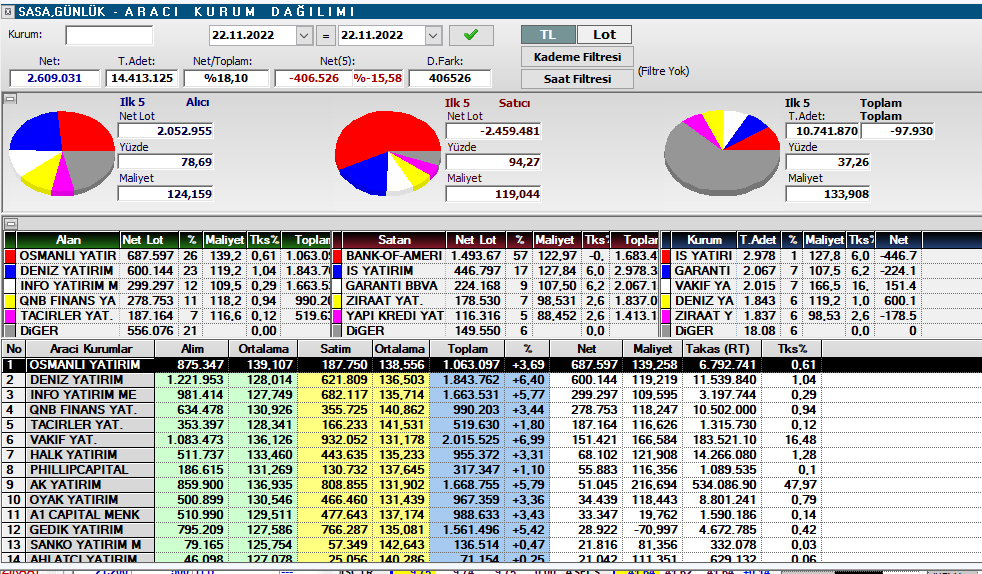Open Kademe Filtresi
Image resolution: width=982 pixels, height=574 pixels.
point(577,57)
